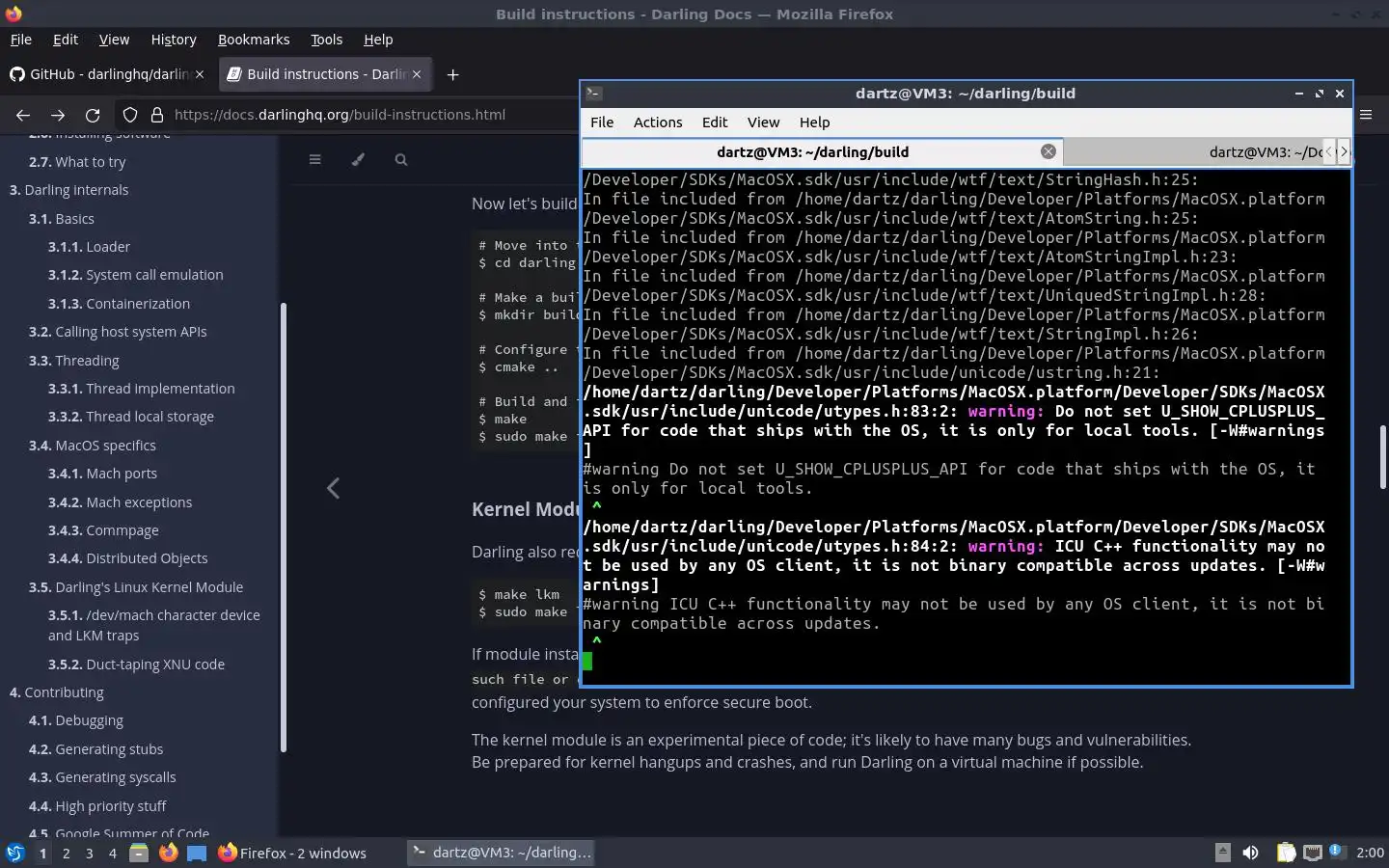Click terminal taskbar button dartz@VM3

[501, 853]
